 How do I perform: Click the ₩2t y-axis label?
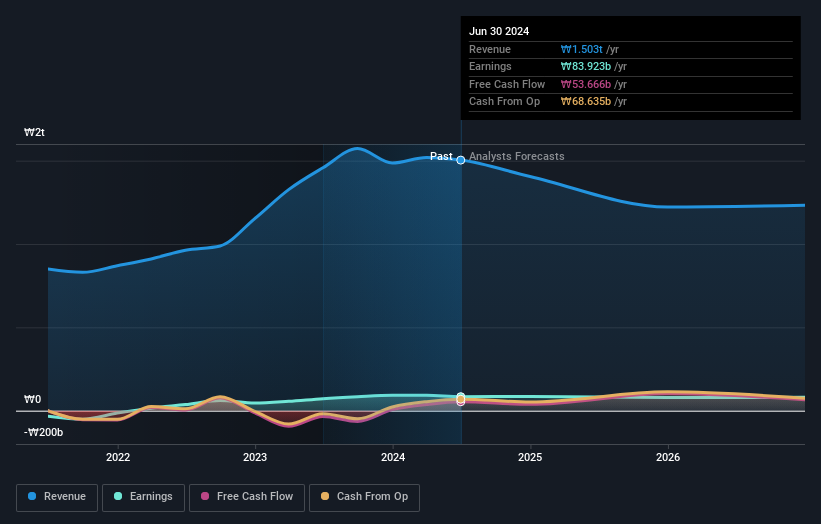pos(34,132)
